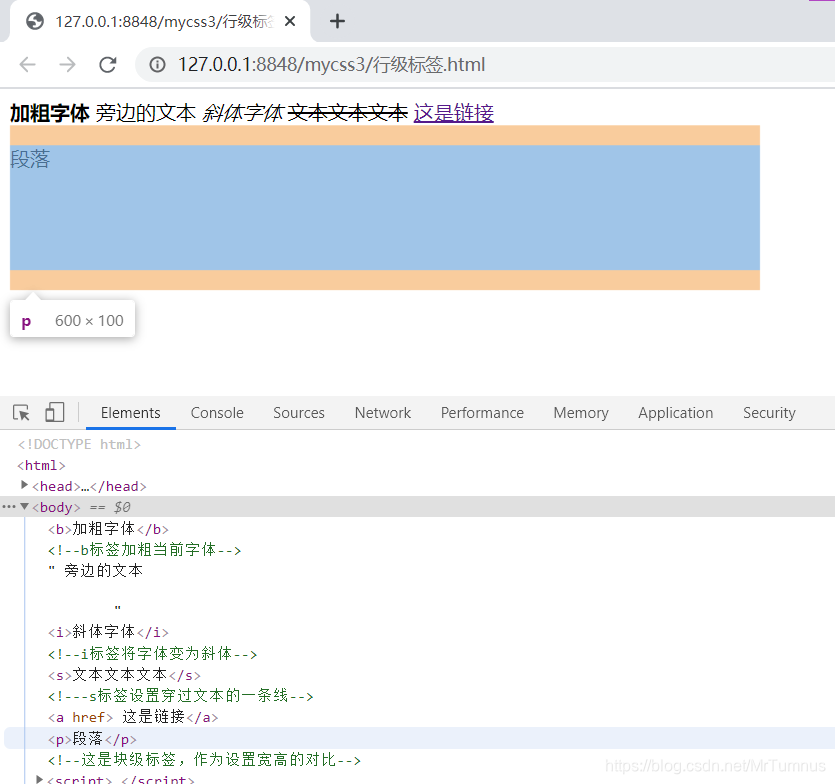
Task: Click the ellipsis next to body node
Action: coord(9,507)
